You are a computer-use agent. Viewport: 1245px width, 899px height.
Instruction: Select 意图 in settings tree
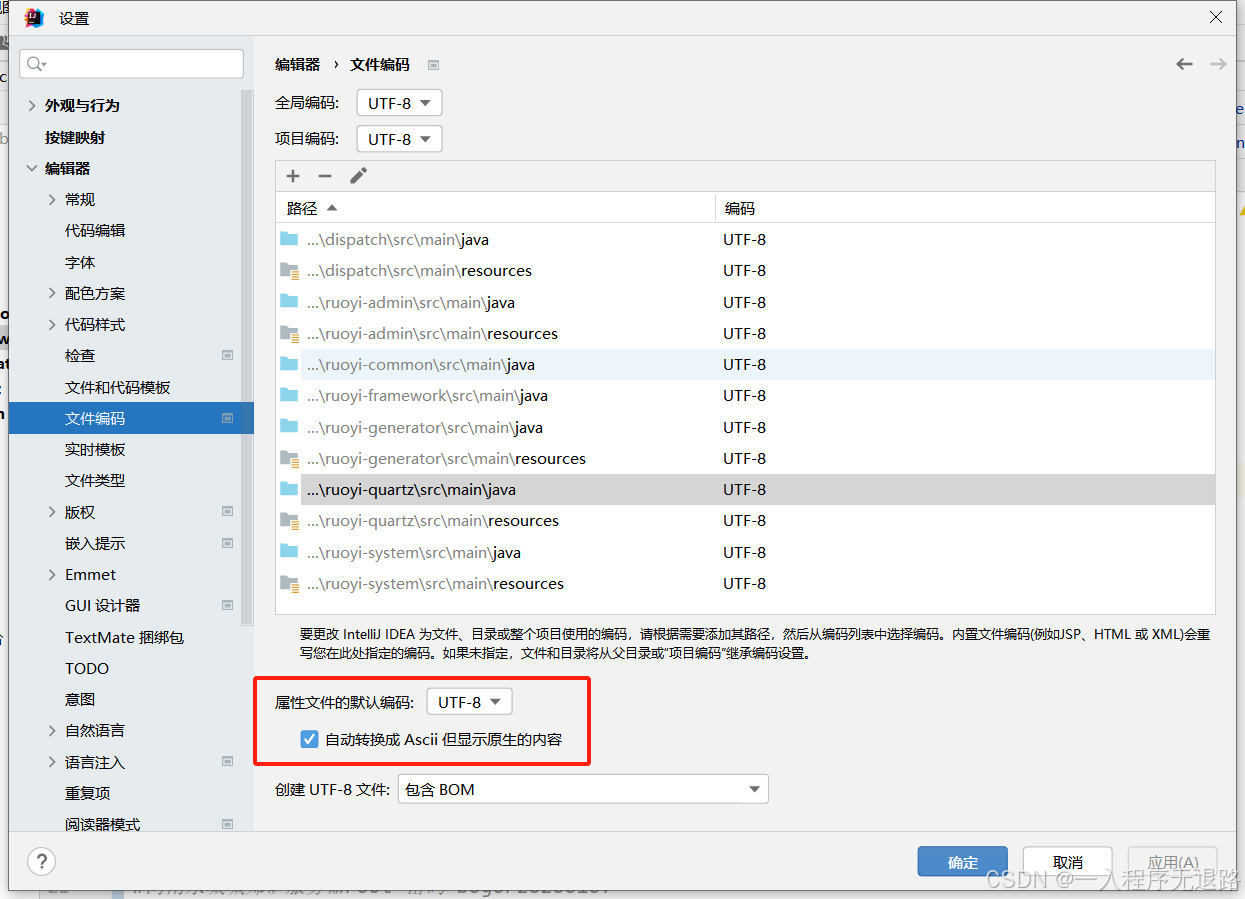point(80,699)
